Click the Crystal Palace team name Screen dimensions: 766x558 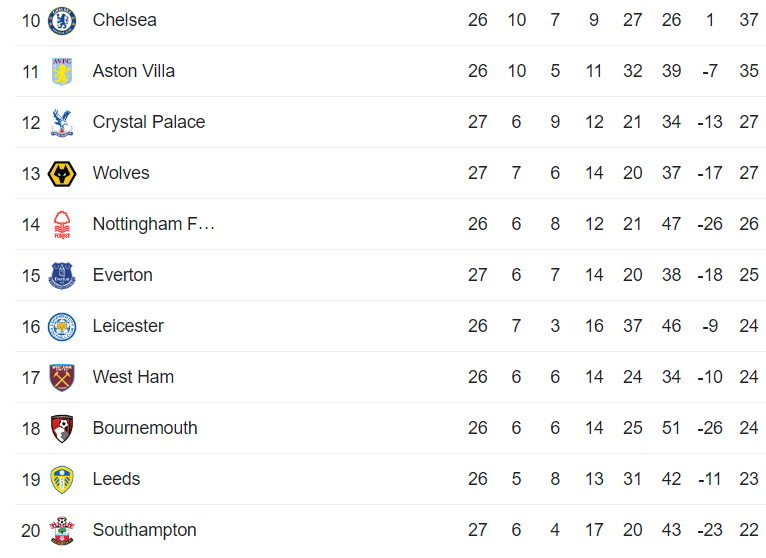pos(148,122)
